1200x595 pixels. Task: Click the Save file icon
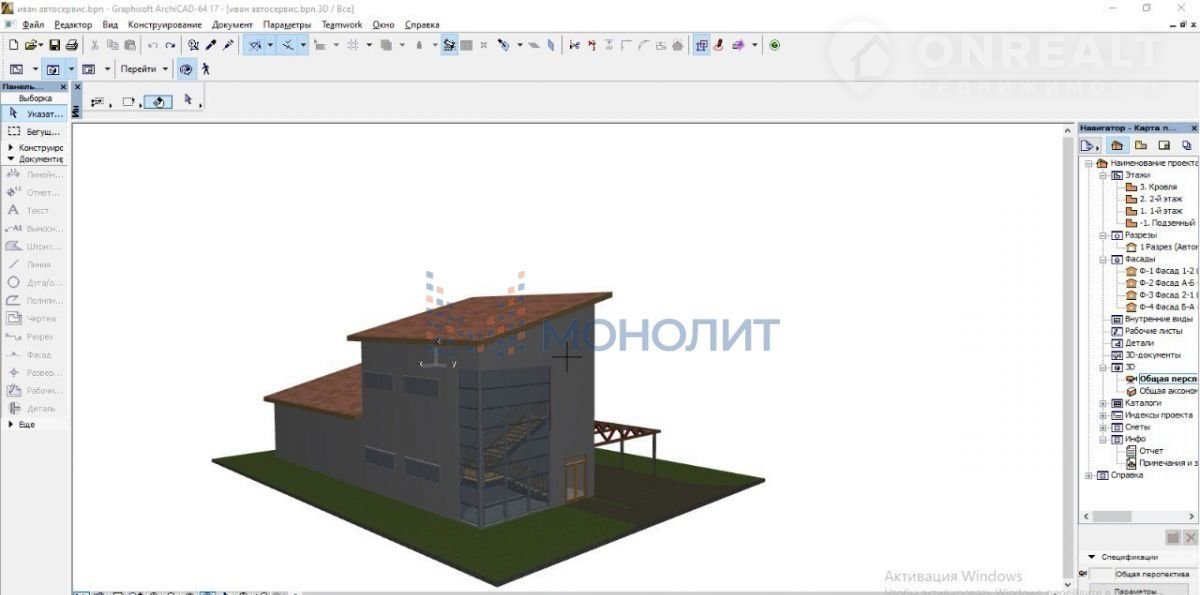pos(55,45)
